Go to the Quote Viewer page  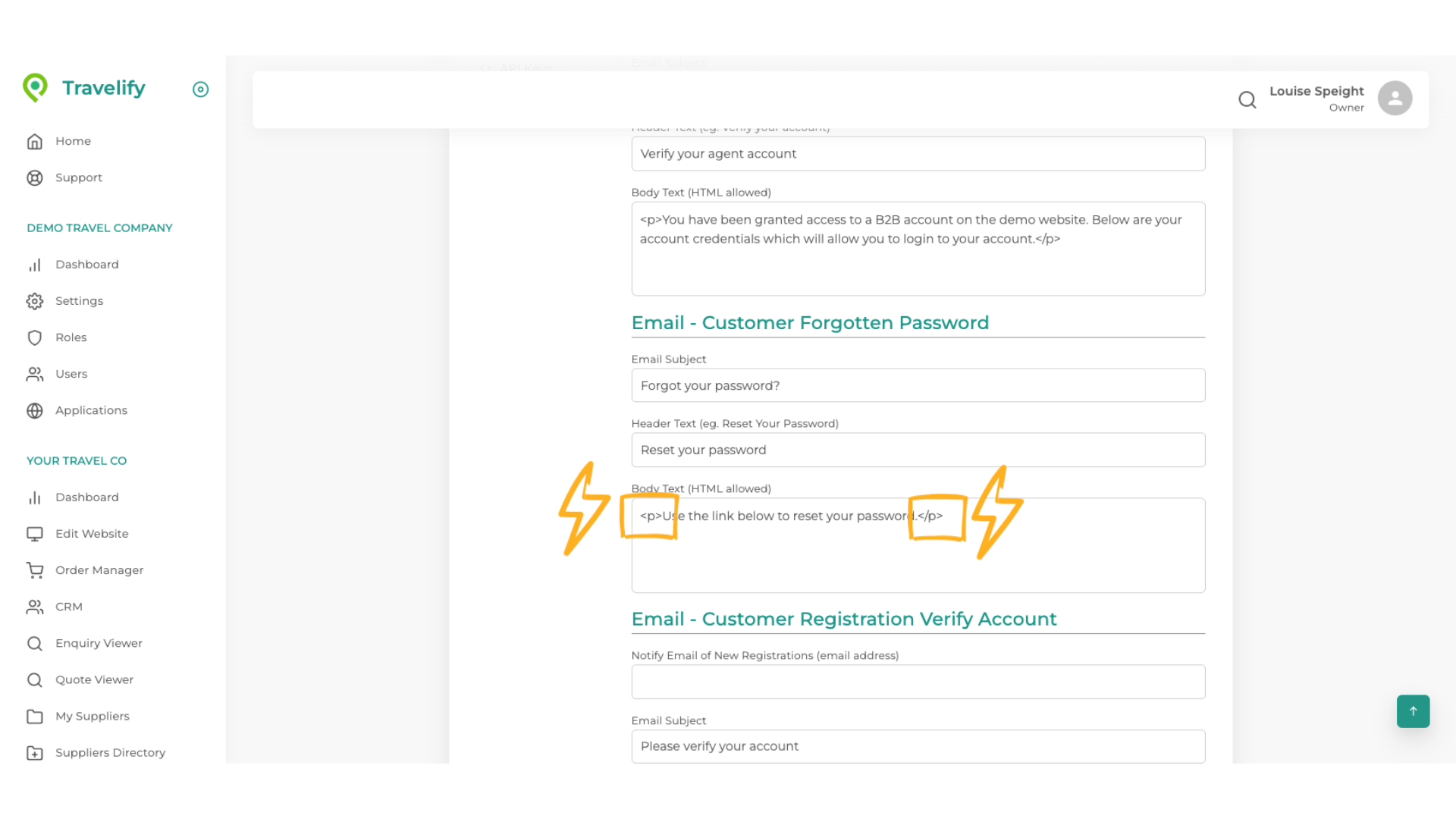pos(94,679)
